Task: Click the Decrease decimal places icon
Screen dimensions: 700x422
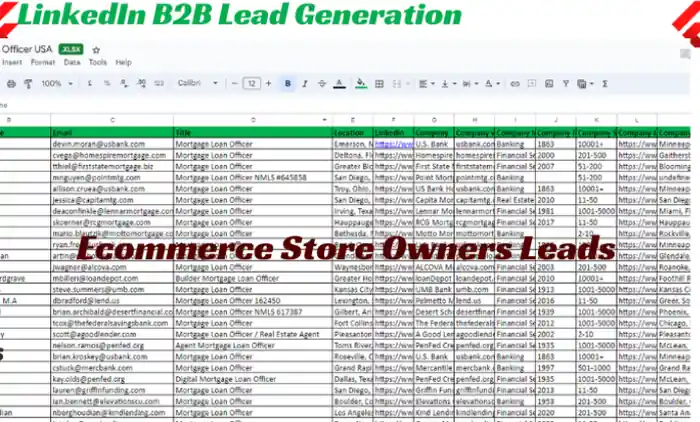Action: [124, 84]
